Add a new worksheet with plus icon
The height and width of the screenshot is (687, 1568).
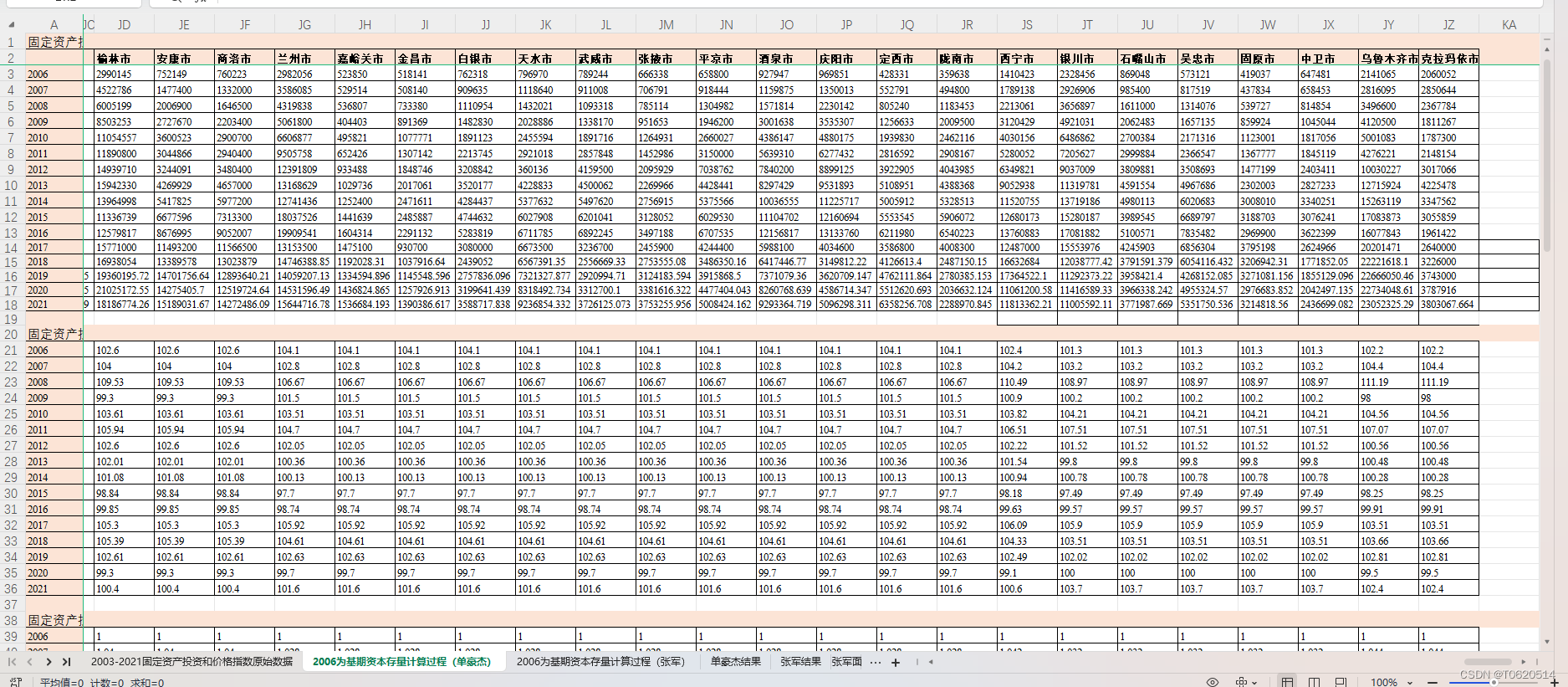[x=896, y=662]
